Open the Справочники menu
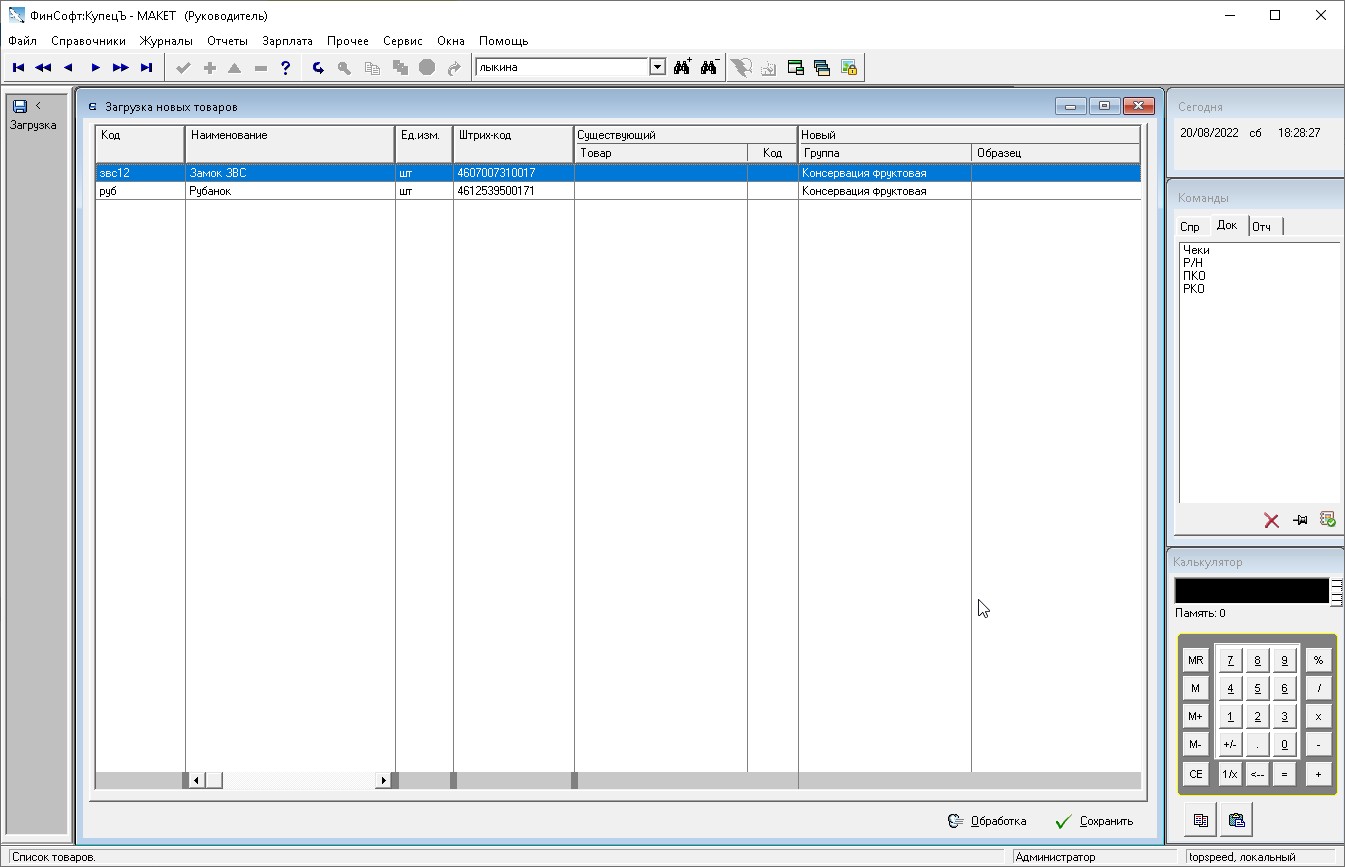The image size is (1345, 867). [x=88, y=41]
